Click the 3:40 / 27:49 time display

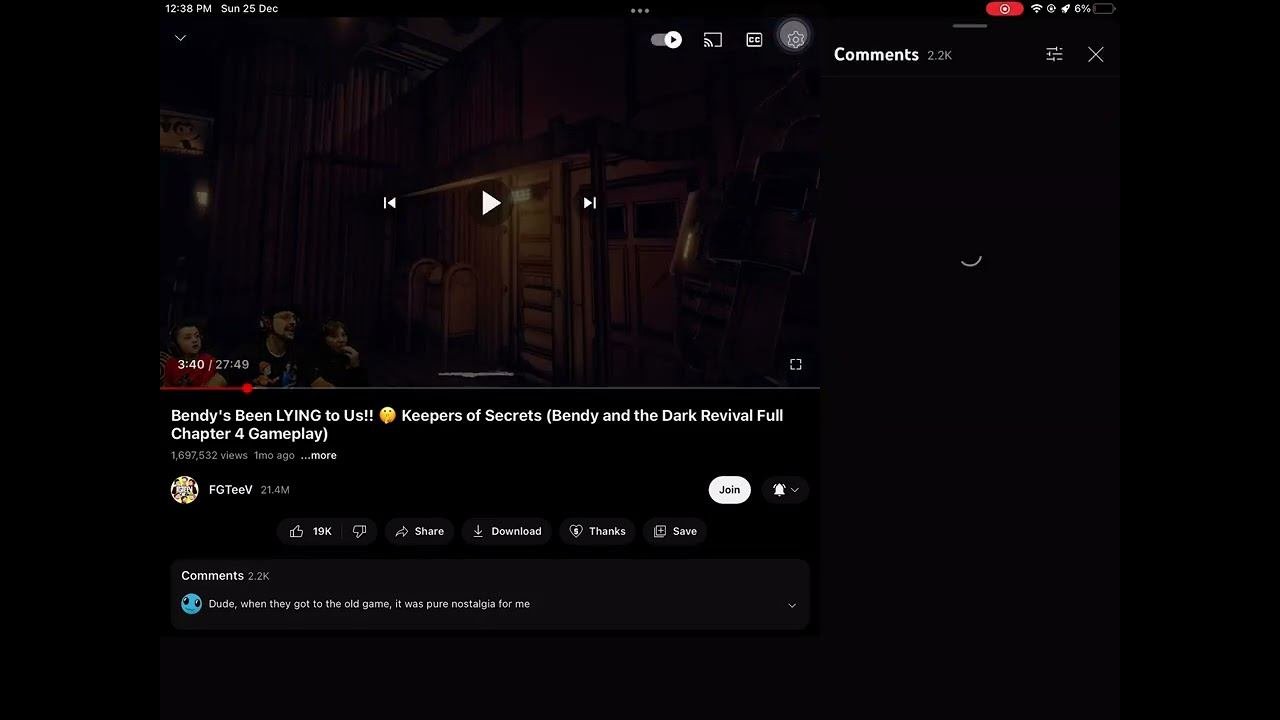click(213, 365)
